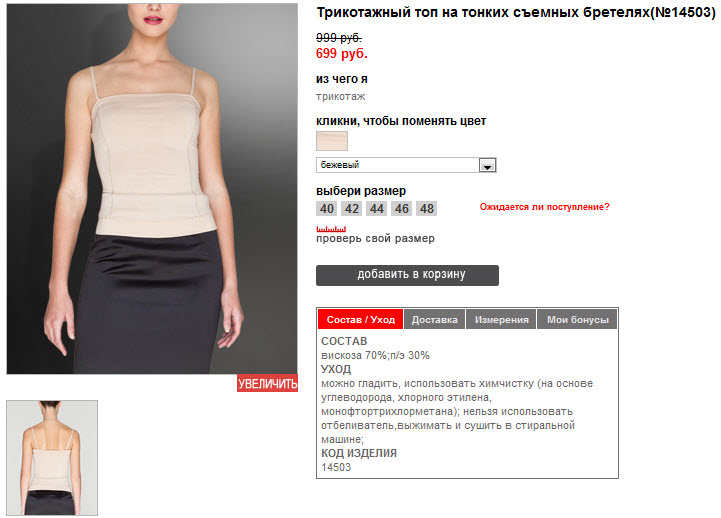Image resolution: width=721 pixels, height=518 pixels.
Task: Select the бежевый color combo box
Action: [x=406, y=165]
